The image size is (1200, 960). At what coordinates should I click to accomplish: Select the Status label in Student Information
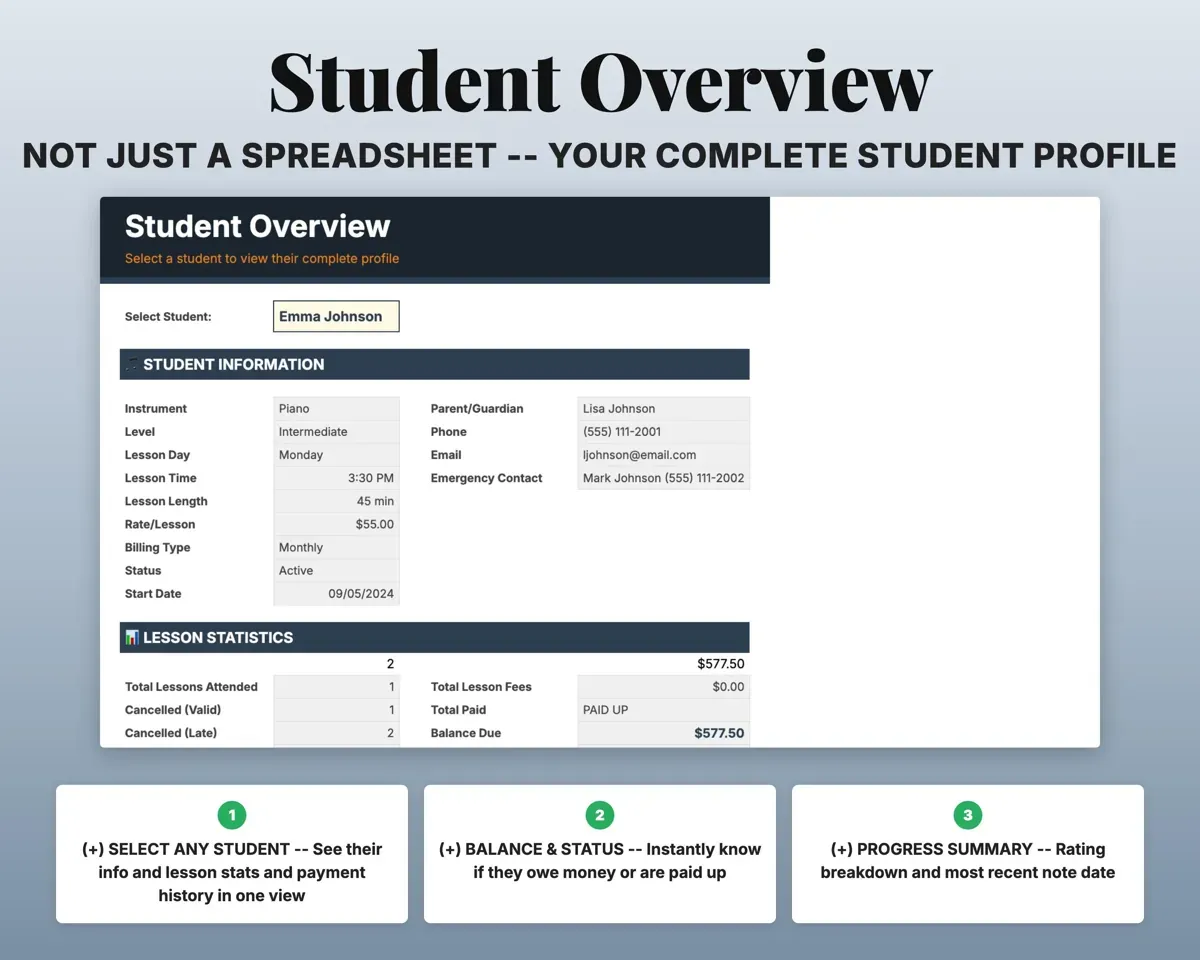[x=143, y=570]
